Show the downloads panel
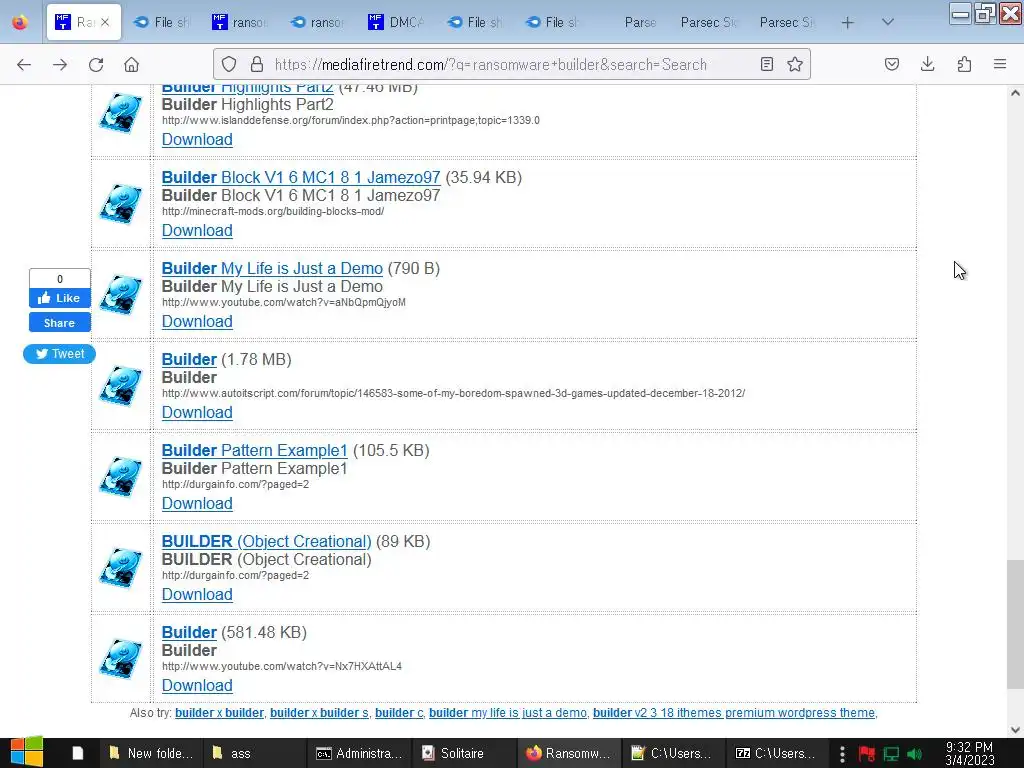Viewport: 1024px width, 768px height. [x=927, y=64]
